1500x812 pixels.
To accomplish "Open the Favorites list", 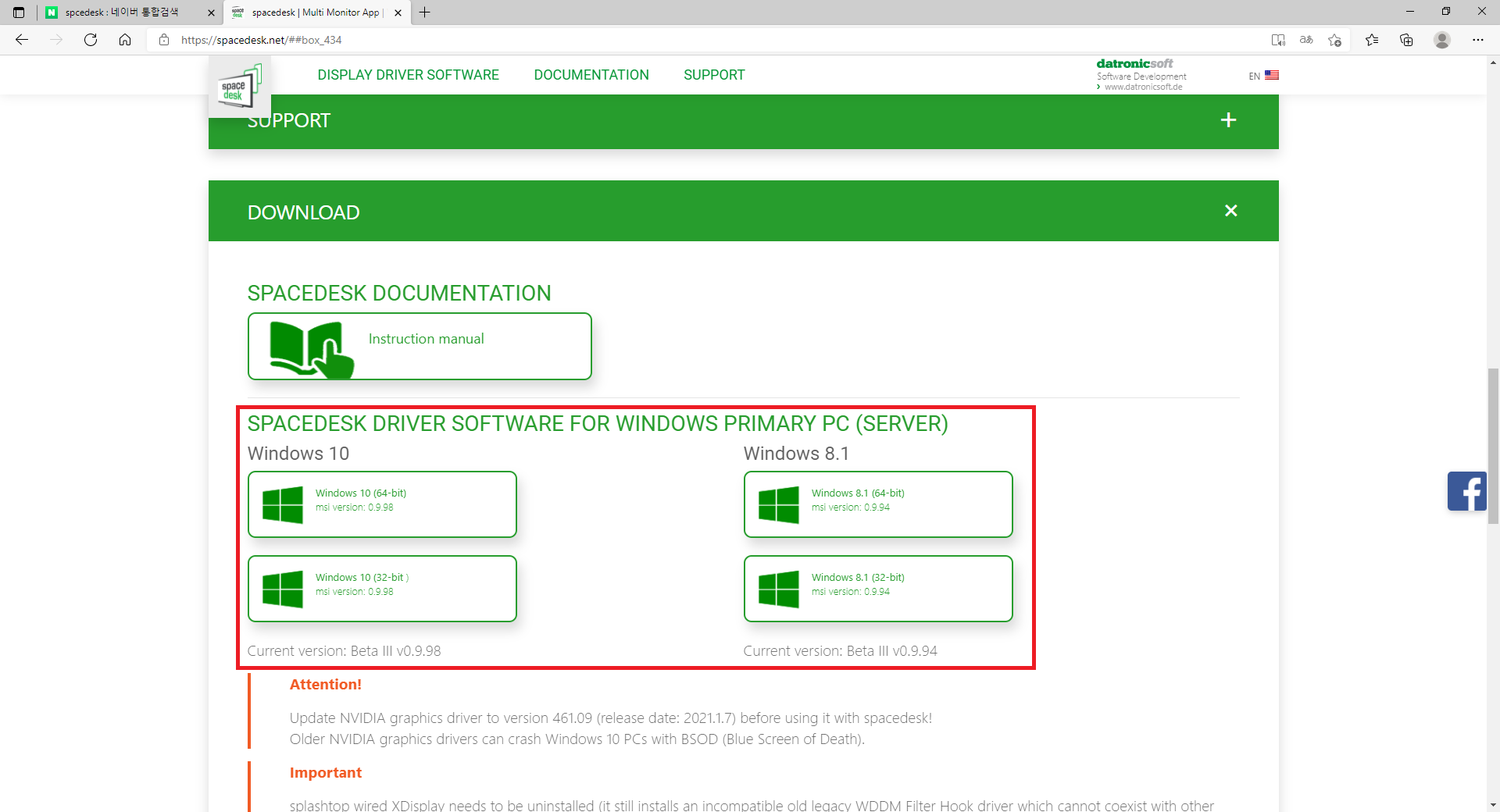I will coord(1372,40).
